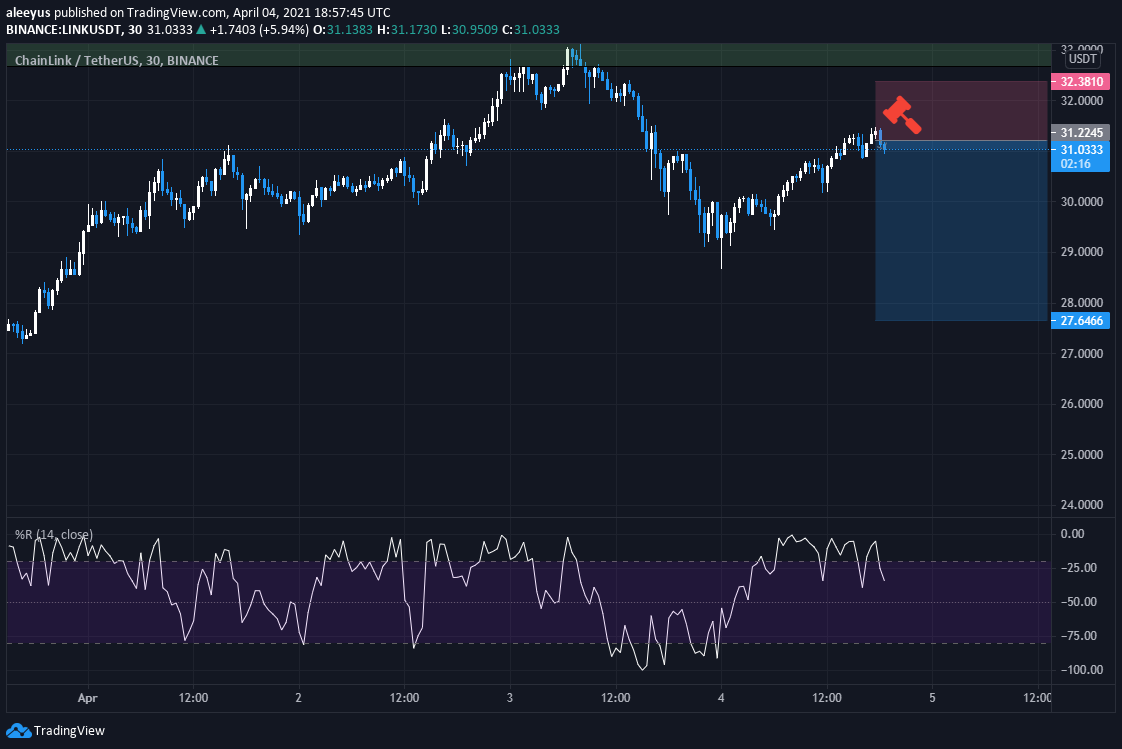This screenshot has width=1122, height=749.
Task: Click the O:31.1383 open value in header
Action: (343, 29)
